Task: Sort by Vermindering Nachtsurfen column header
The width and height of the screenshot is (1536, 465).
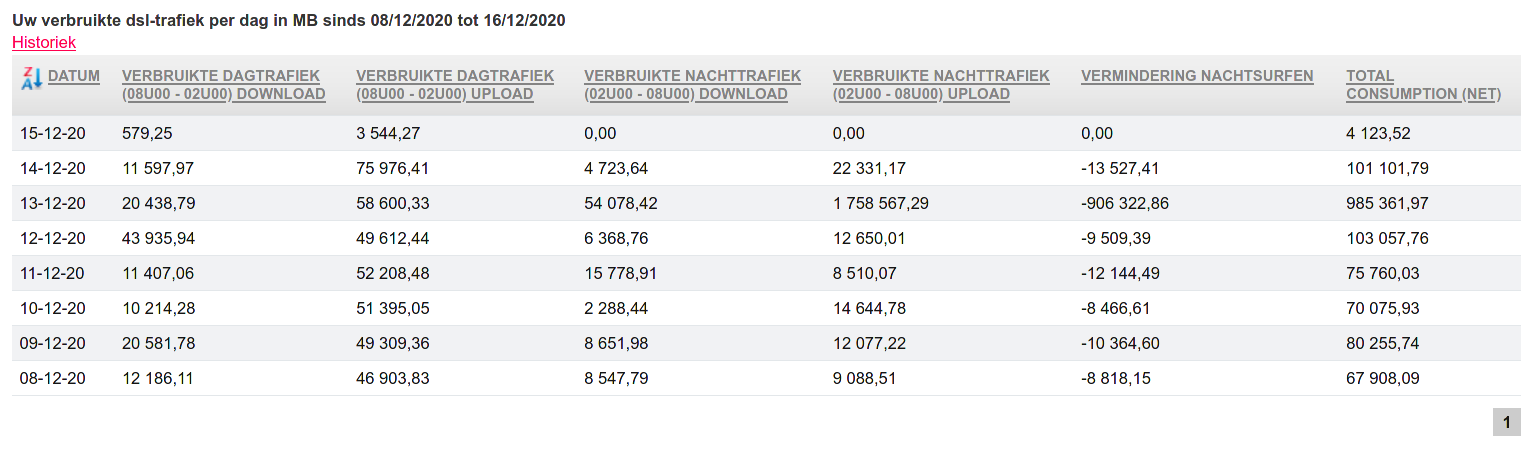Action: (1197, 76)
